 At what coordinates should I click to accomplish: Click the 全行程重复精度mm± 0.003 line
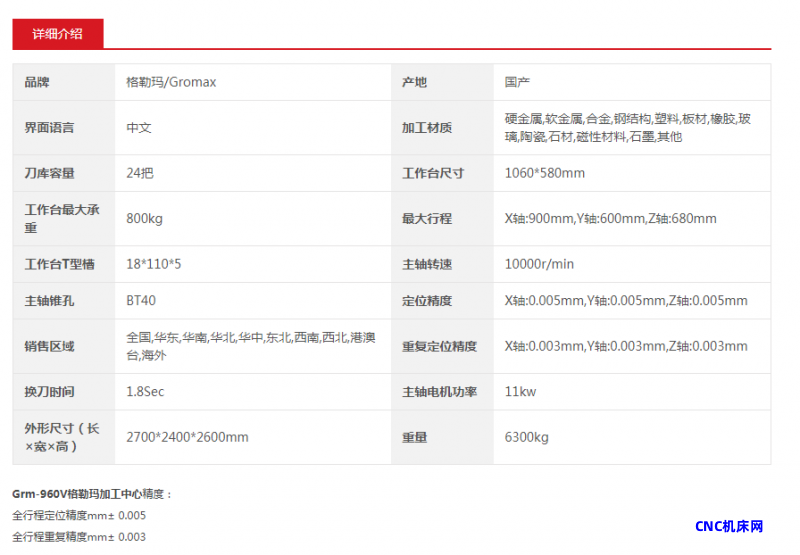point(79,537)
